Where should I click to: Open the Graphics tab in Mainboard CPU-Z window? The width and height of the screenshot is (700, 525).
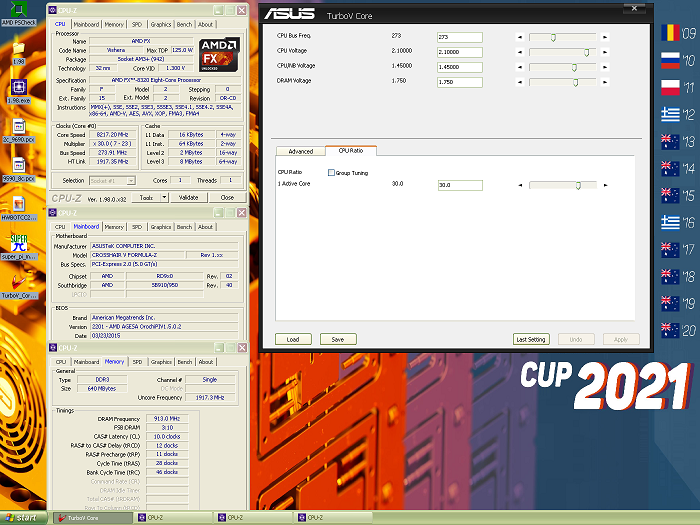pyautogui.click(x=161, y=227)
